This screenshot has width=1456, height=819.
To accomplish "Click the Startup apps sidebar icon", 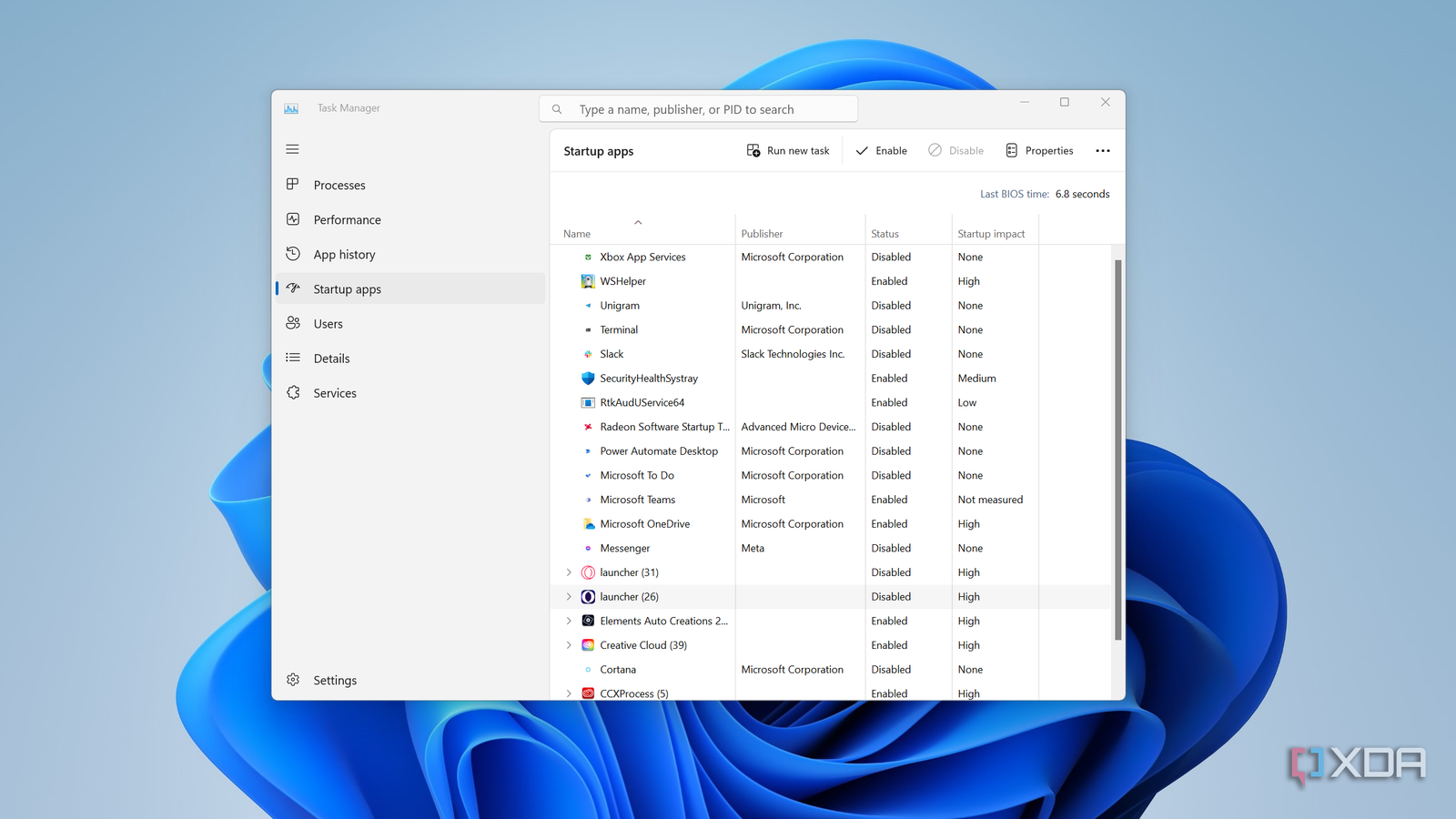I will pos(292,288).
